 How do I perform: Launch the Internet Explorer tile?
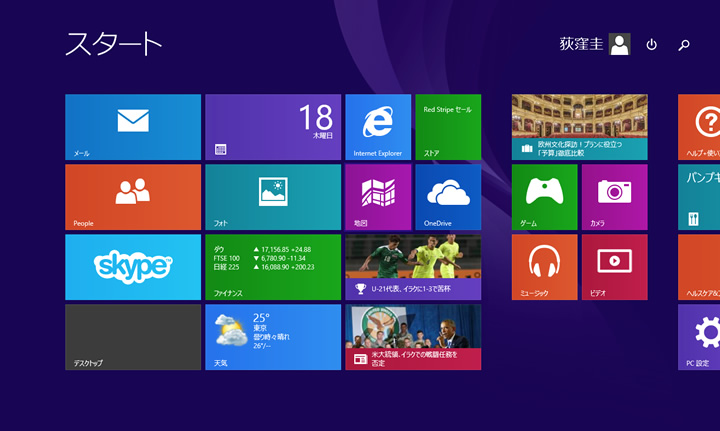click(378, 127)
